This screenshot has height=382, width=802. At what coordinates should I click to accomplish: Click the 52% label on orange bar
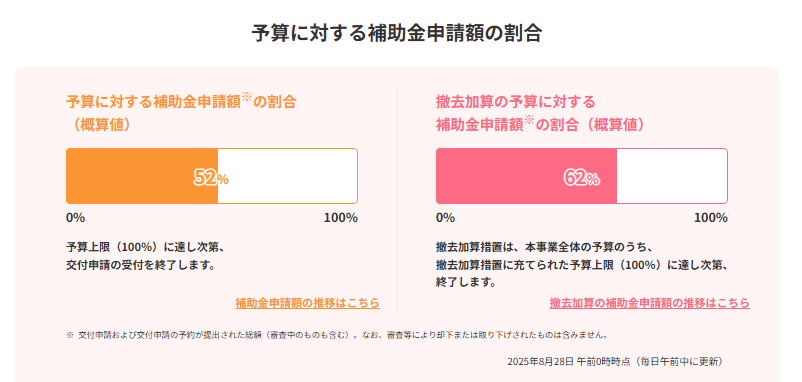(211, 177)
